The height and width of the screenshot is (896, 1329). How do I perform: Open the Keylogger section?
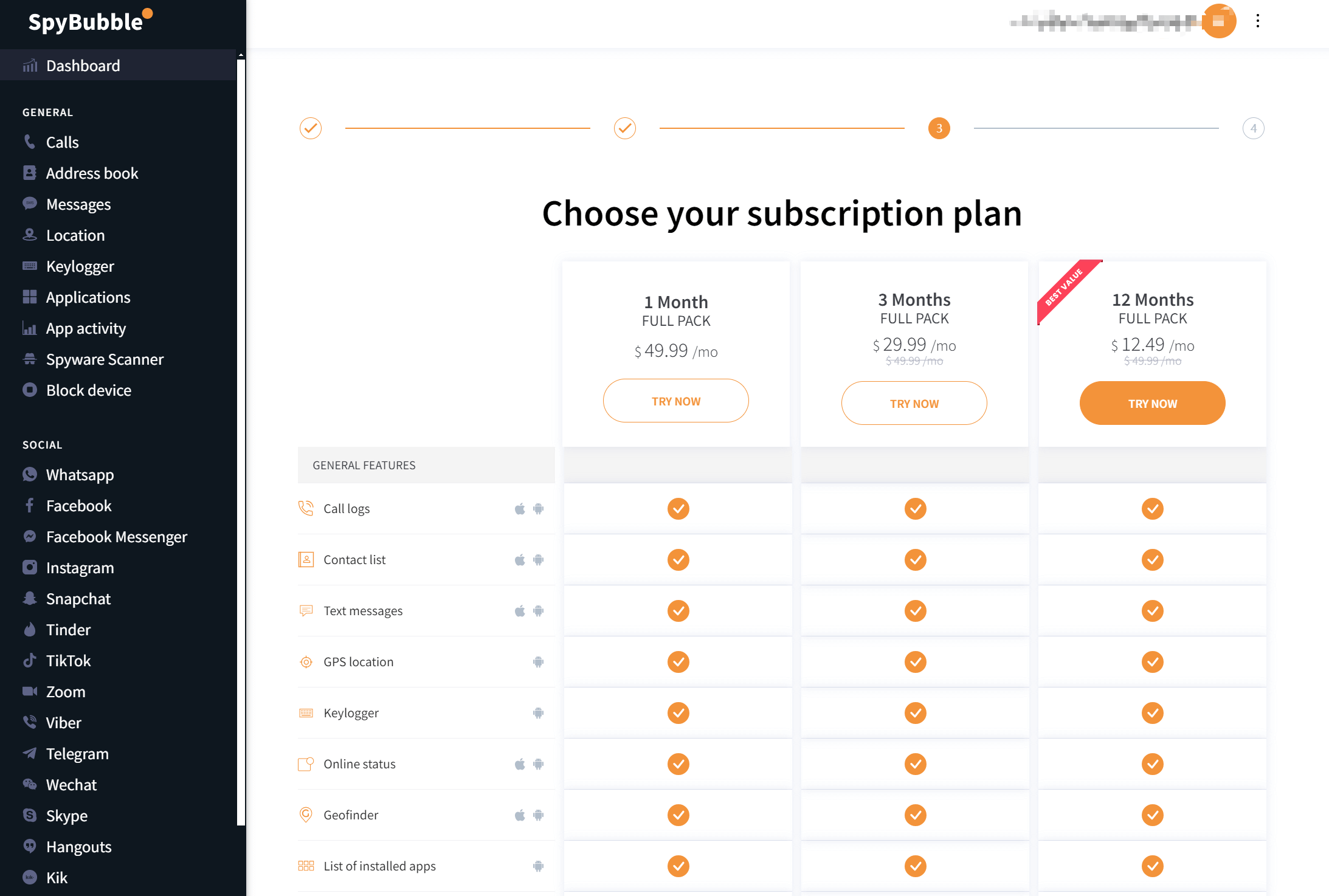[80, 265]
